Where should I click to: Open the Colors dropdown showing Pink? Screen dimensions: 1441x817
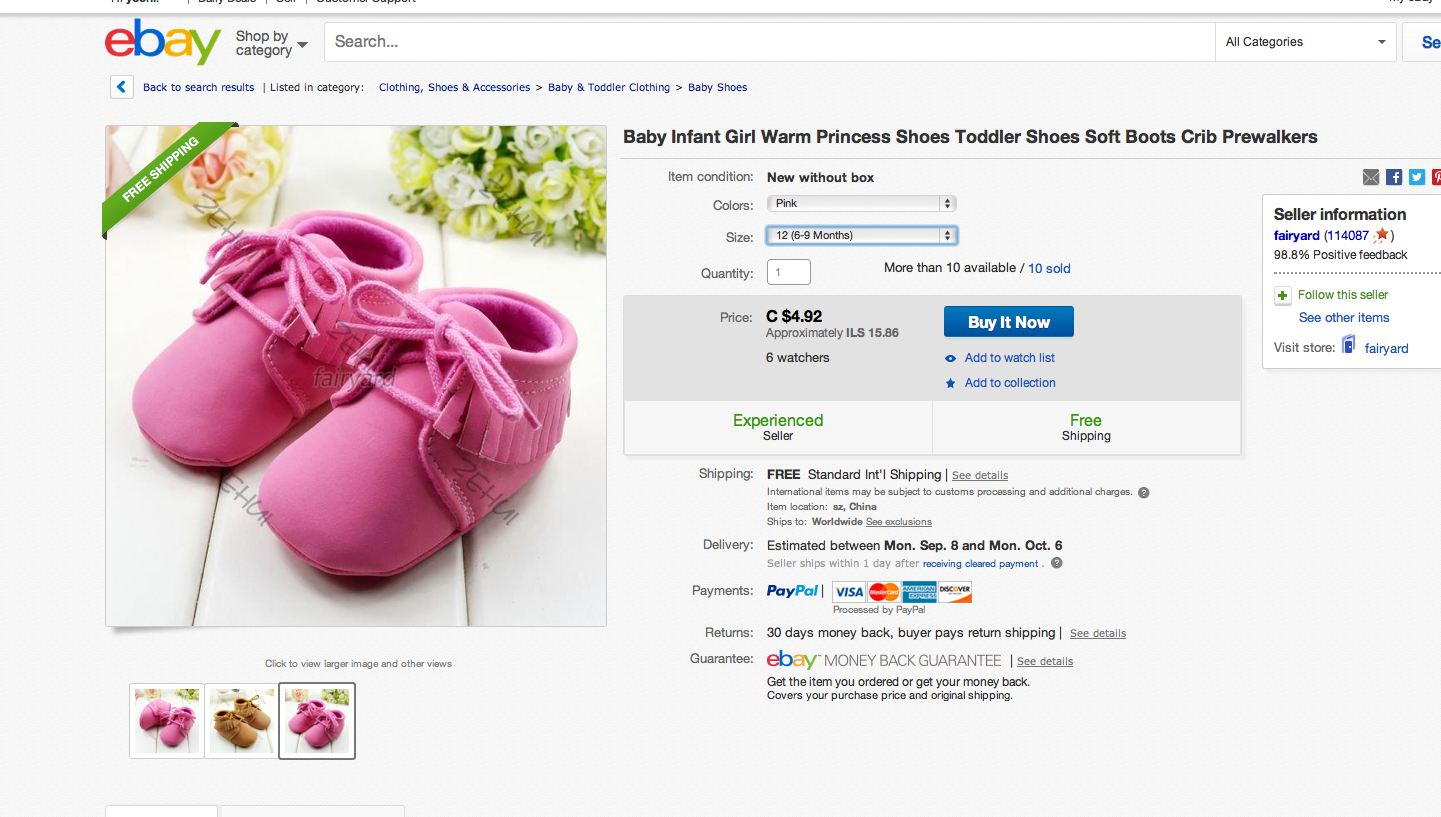861,204
